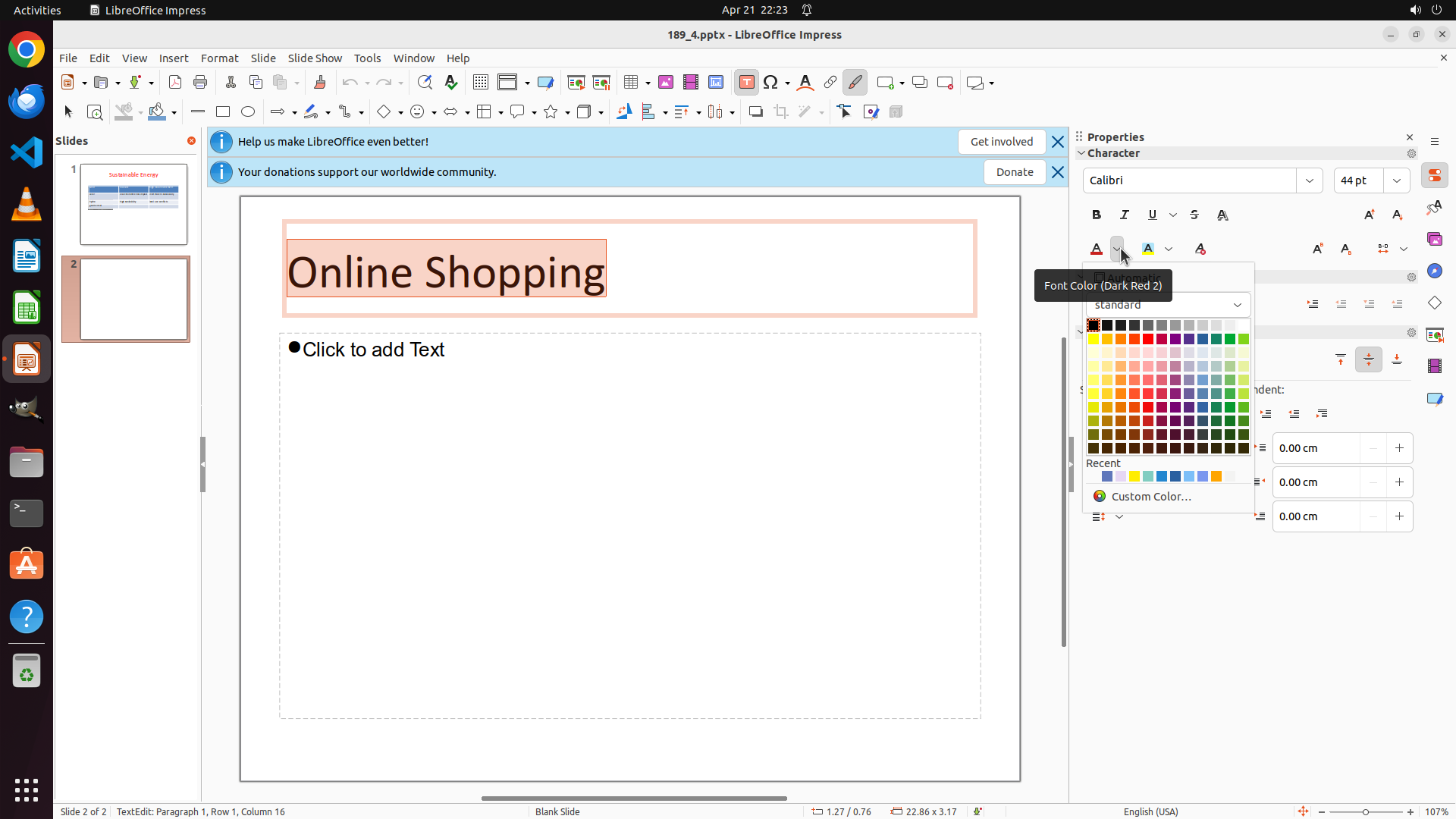
Task: Select the Ellipse drawing tool
Action: click(248, 112)
